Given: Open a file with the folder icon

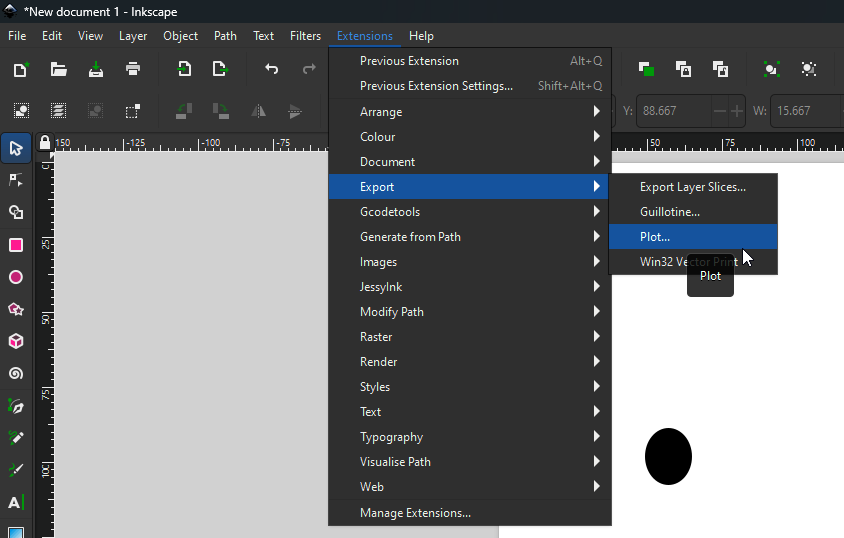Looking at the screenshot, I should [58, 69].
